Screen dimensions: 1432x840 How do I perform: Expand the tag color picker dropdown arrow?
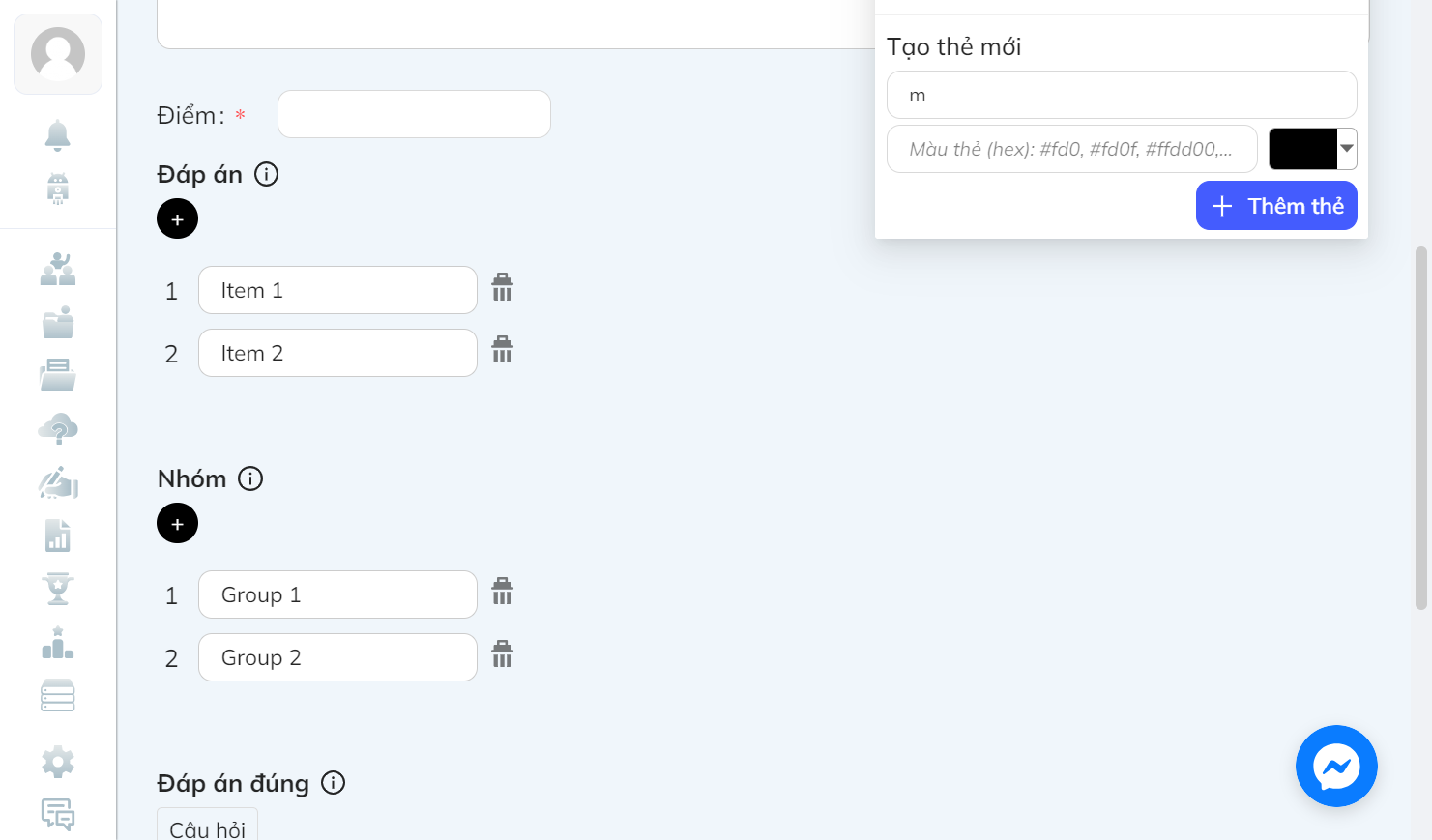[1347, 149]
